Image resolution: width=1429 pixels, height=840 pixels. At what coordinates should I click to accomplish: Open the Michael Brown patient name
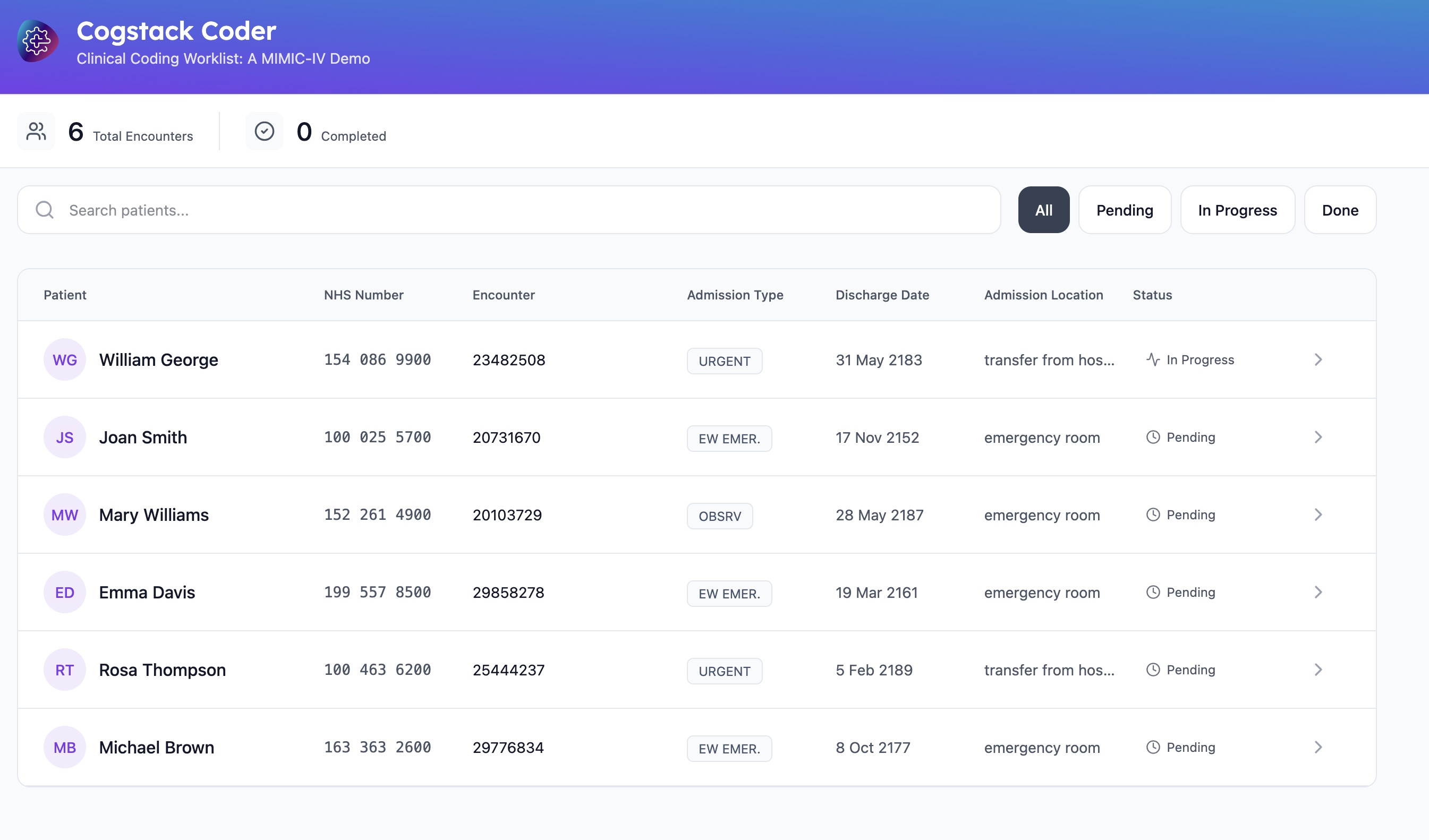(157, 748)
